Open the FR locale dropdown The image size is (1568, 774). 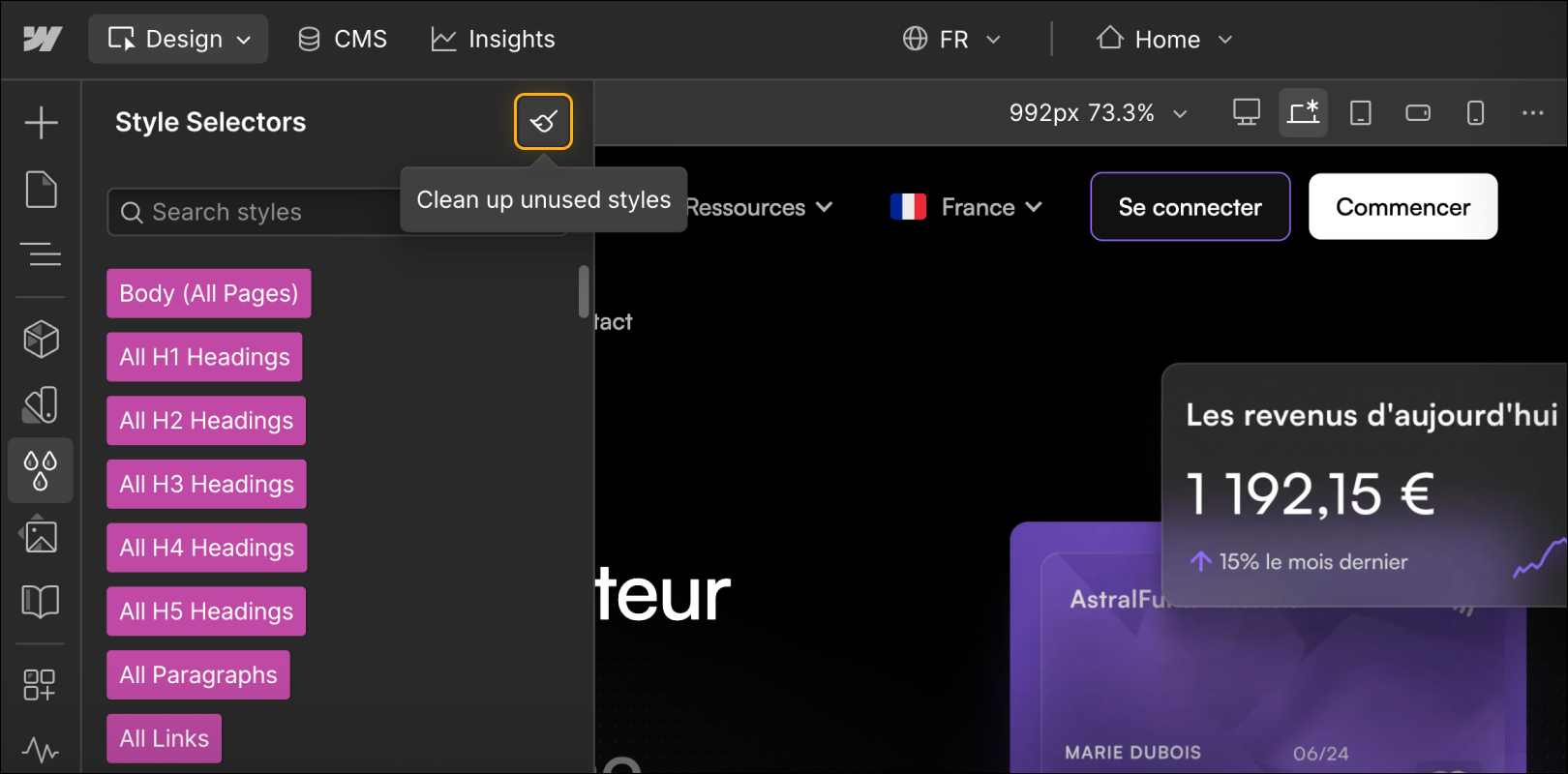coord(952,40)
